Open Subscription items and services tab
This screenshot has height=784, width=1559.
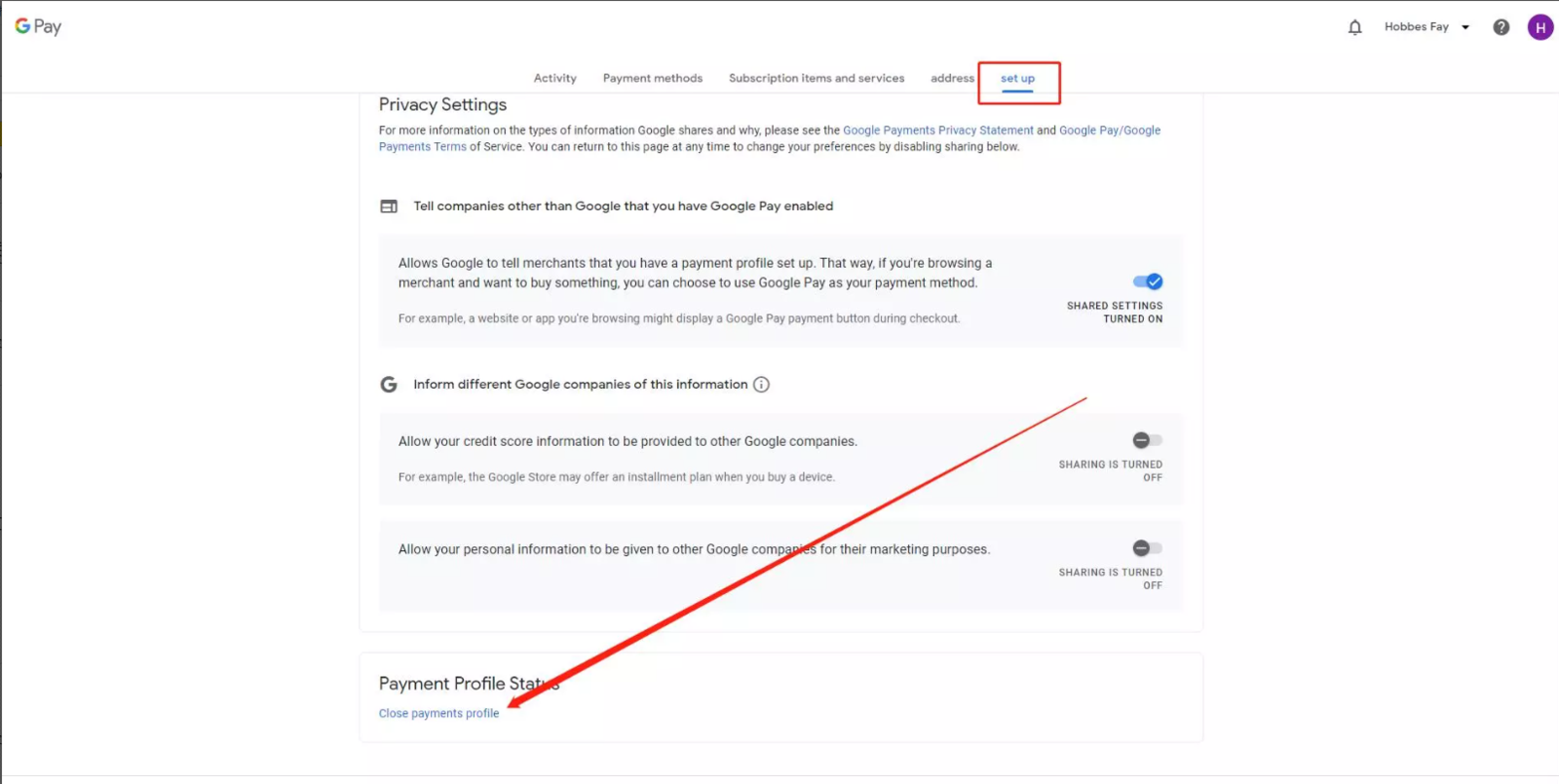(817, 78)
